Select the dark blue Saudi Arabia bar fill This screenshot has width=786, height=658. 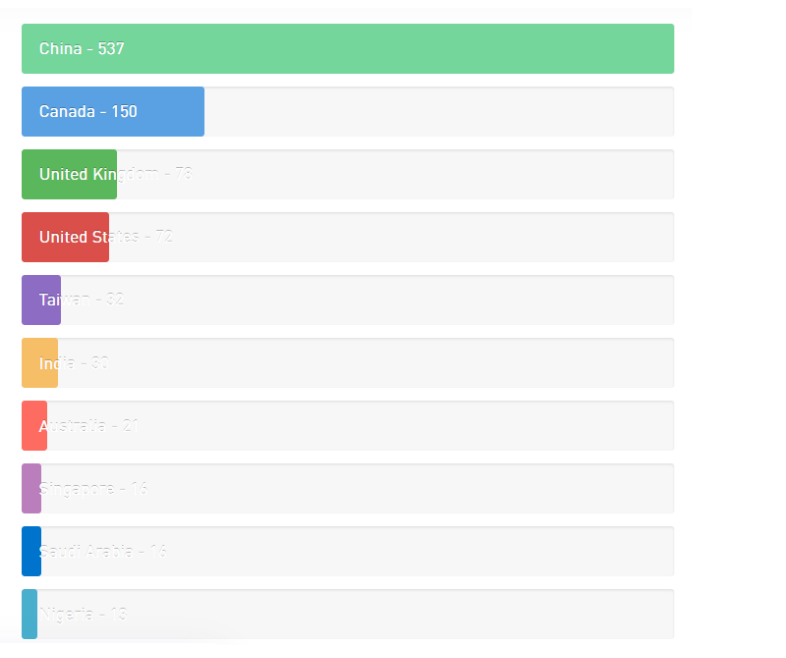coord(31,552)
